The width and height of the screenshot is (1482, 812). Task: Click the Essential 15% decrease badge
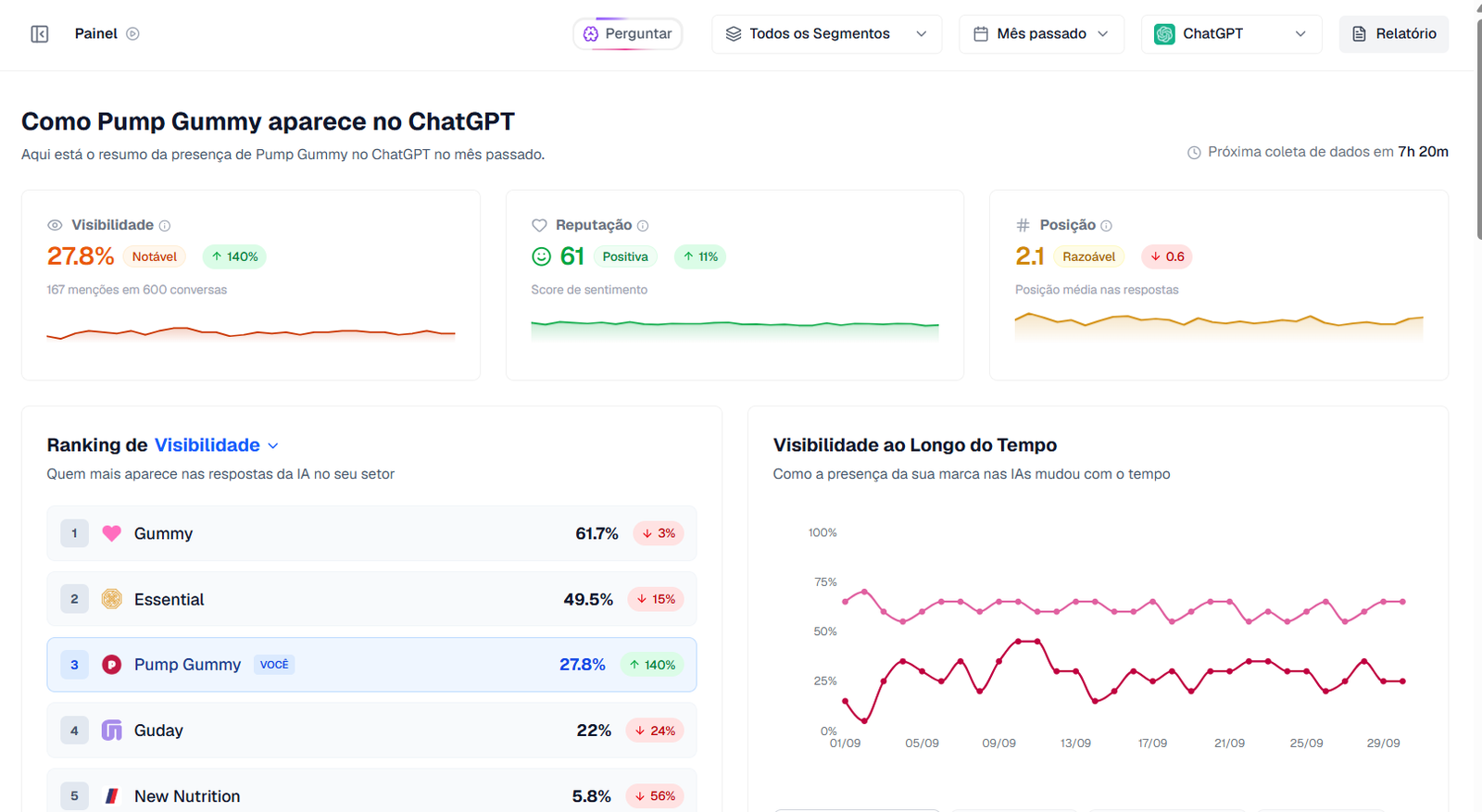point(656,599)
